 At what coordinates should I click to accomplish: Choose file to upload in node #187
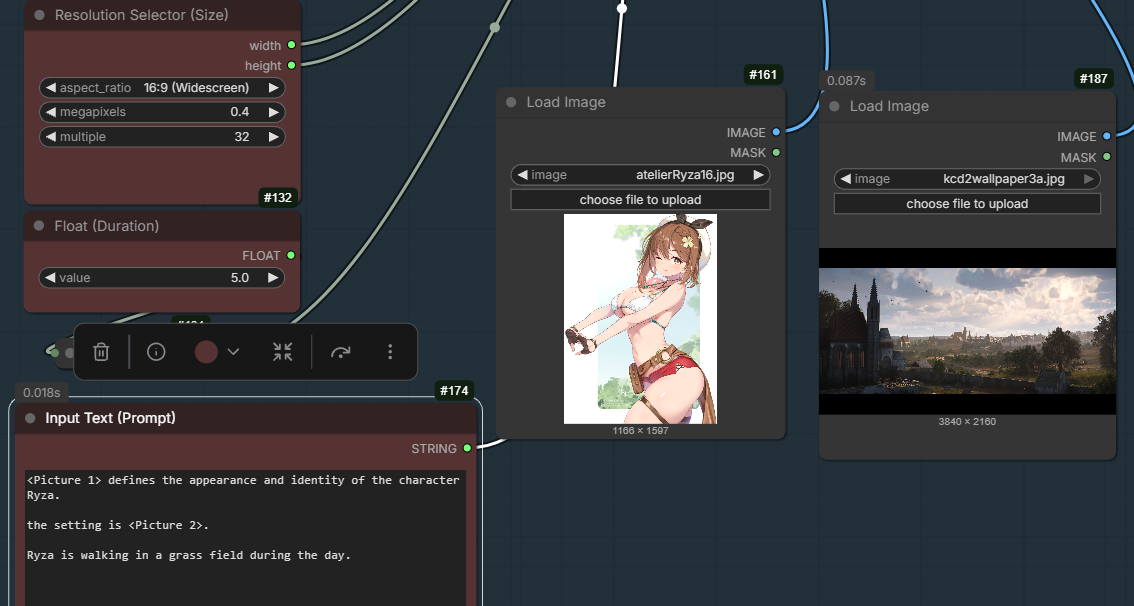967,204
